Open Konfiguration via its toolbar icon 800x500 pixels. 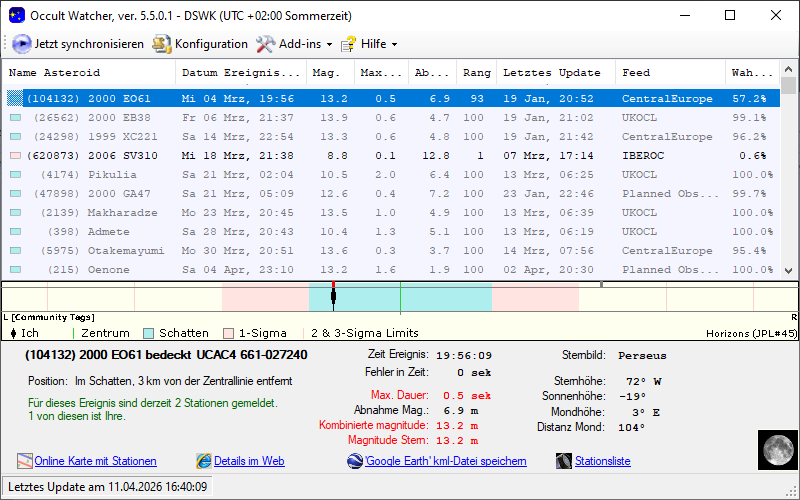tap(162, 44)
